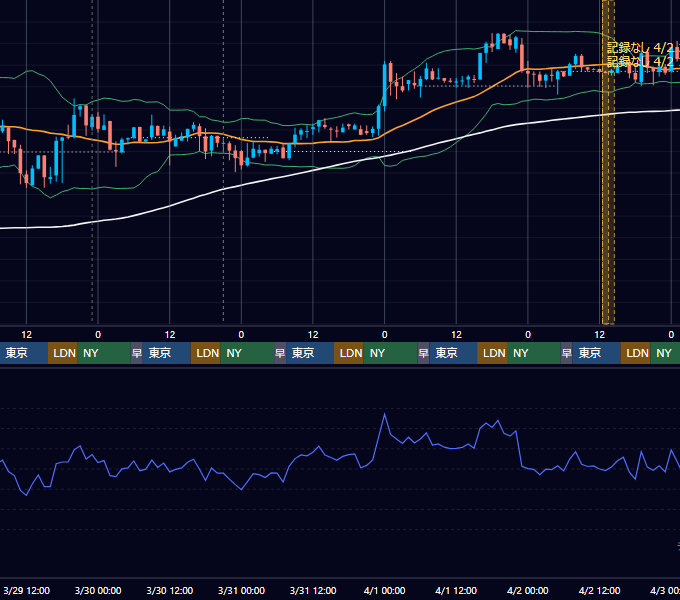680x600 pixels.
Task: Click the 4/1 00:00 date label
Action: click(384, 591)
